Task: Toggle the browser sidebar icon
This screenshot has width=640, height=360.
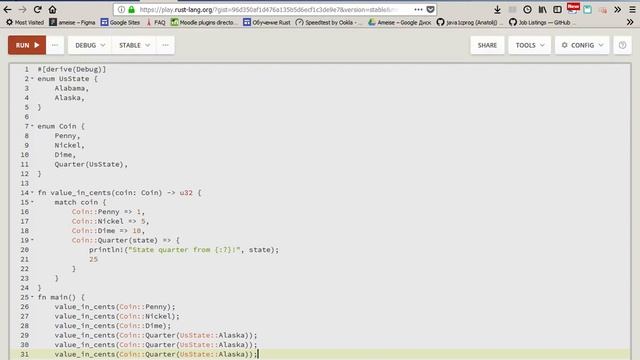Action: pyautogui.click(x=557, y=9)
